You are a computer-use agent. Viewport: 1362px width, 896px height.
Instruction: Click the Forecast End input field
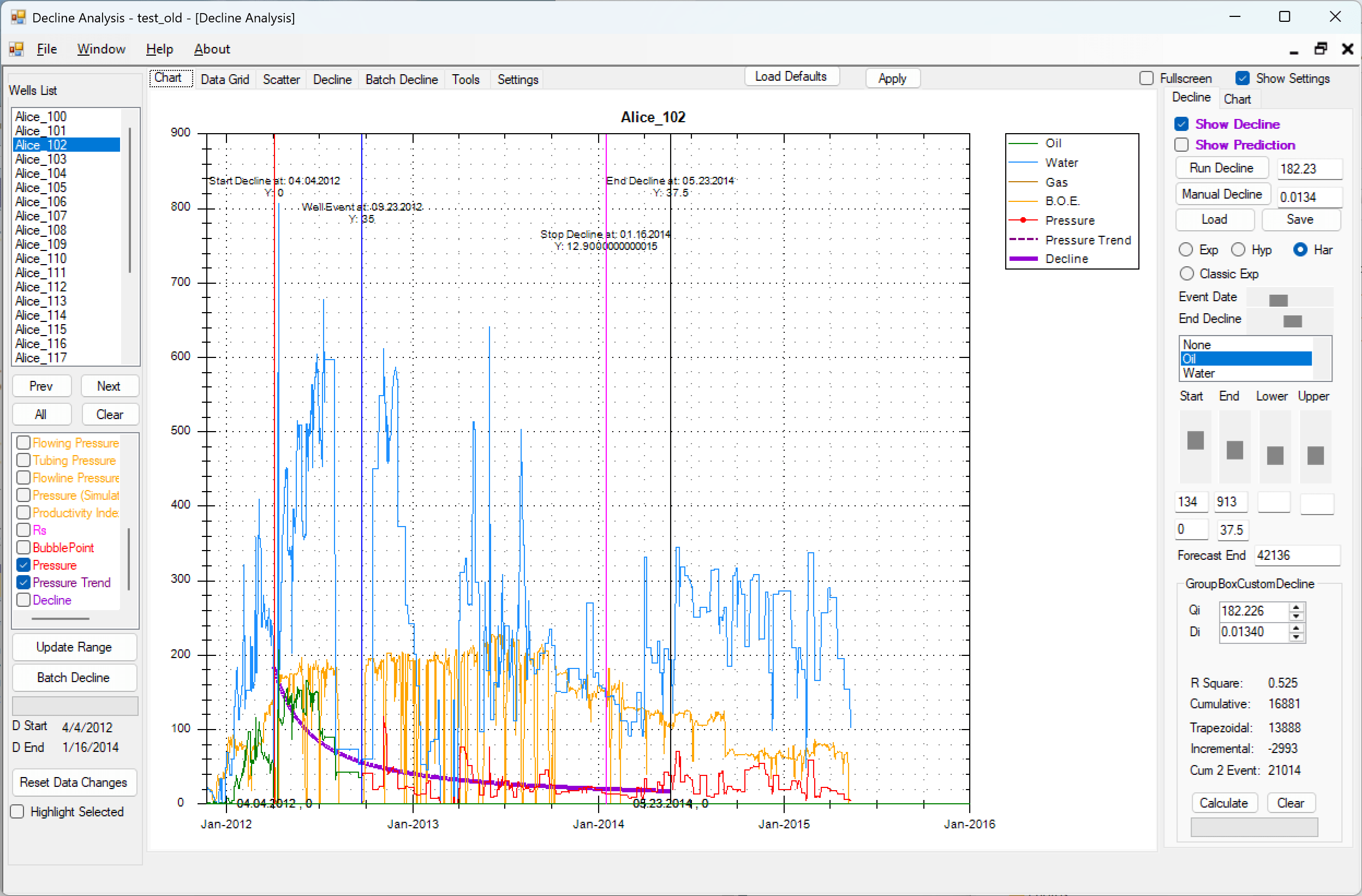tap(1296, 555)
